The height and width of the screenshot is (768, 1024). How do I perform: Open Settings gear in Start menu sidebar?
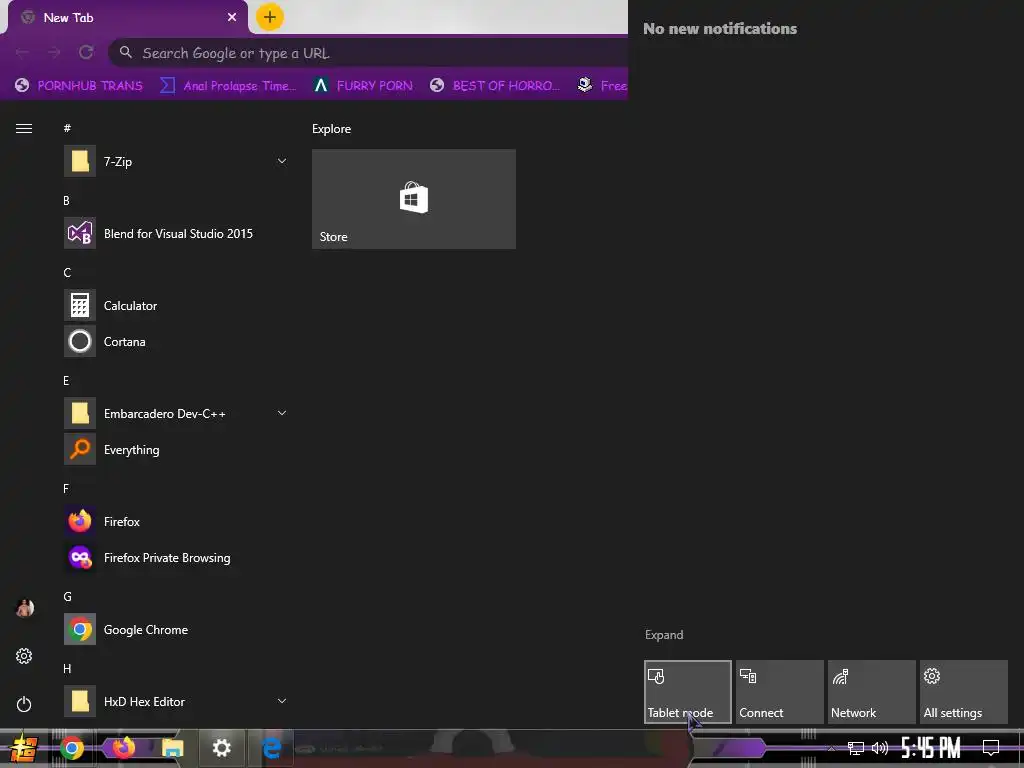click(24, 656)
